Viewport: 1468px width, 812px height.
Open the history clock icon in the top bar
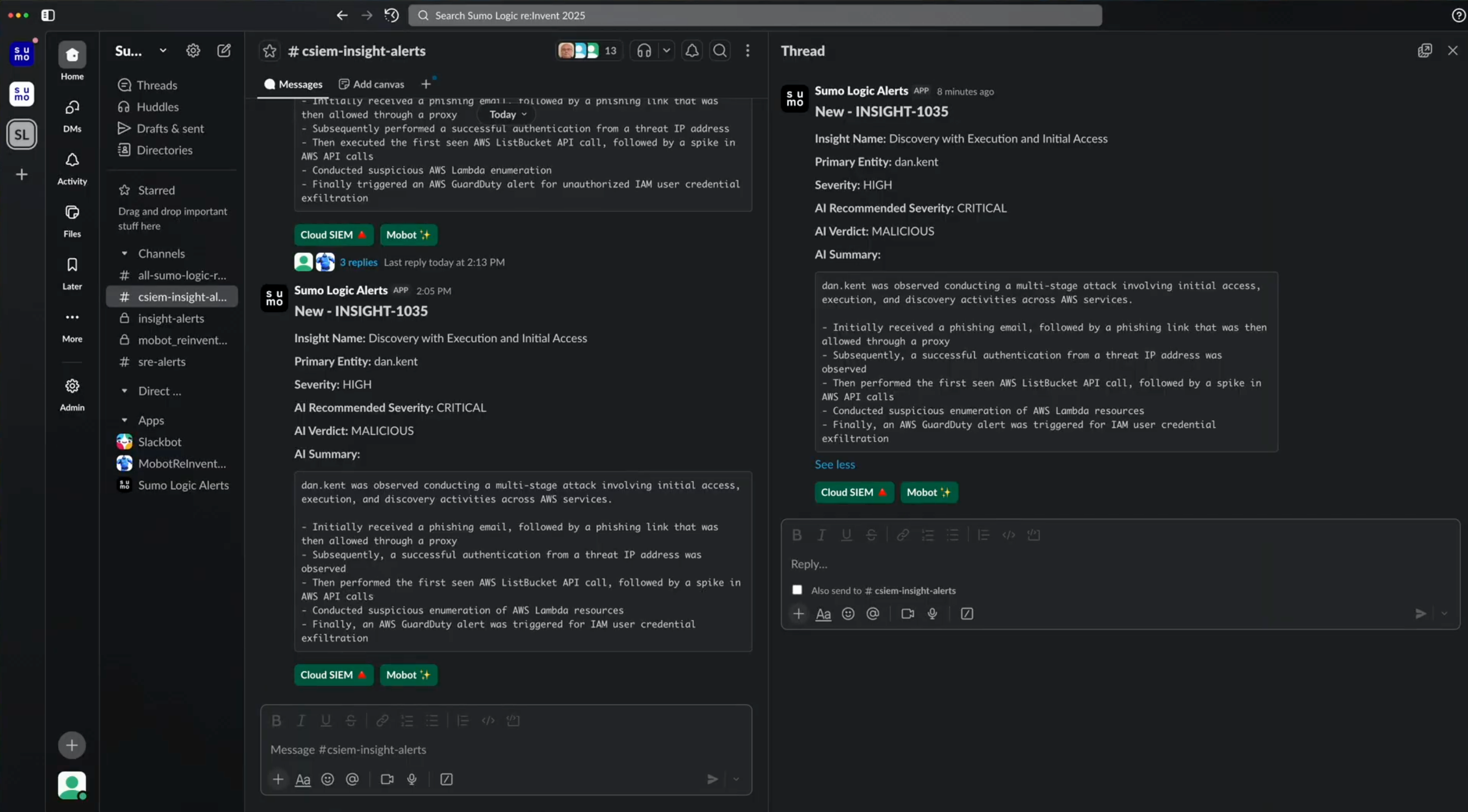(x=391, y=15)
